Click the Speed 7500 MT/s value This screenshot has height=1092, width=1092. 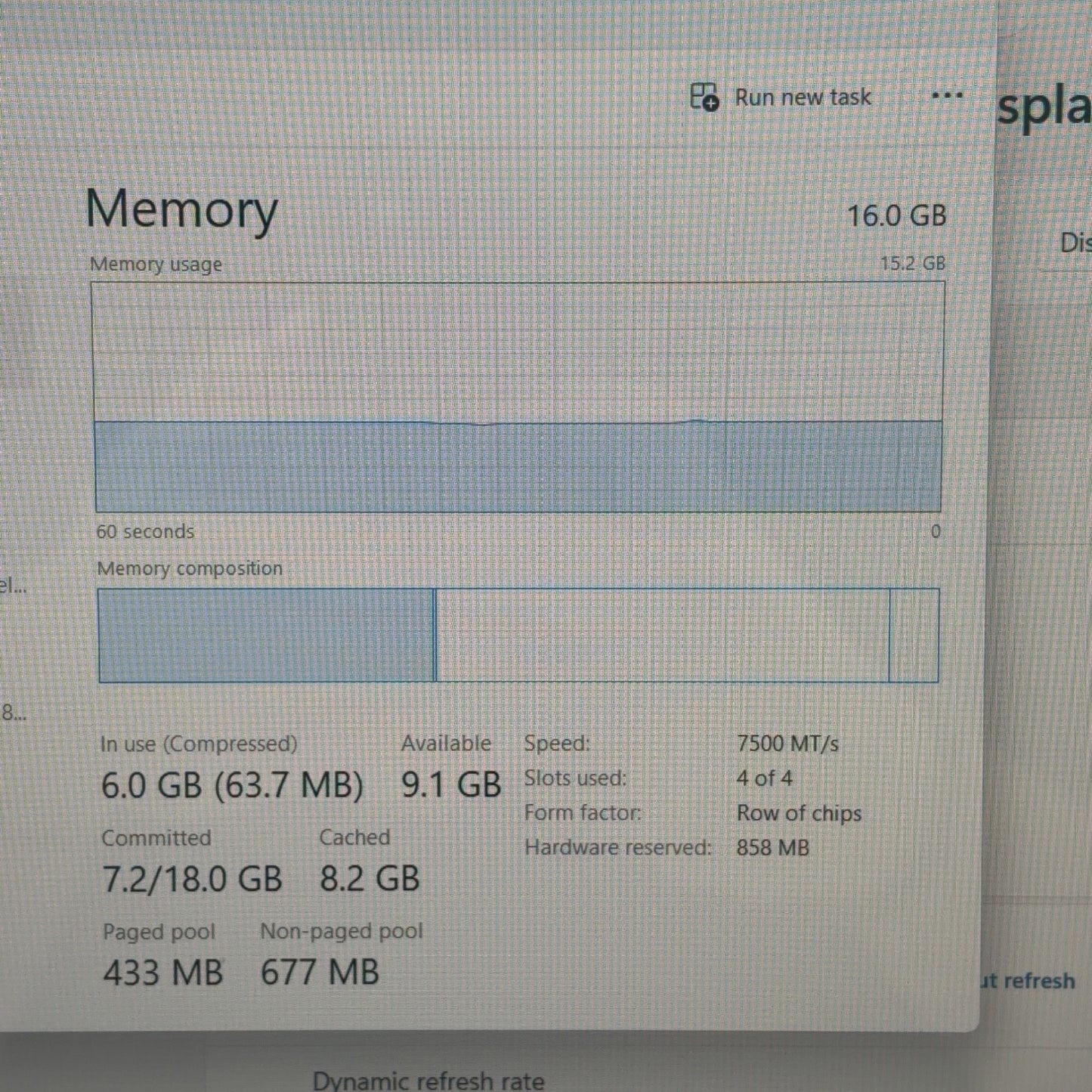coord(787,744)
